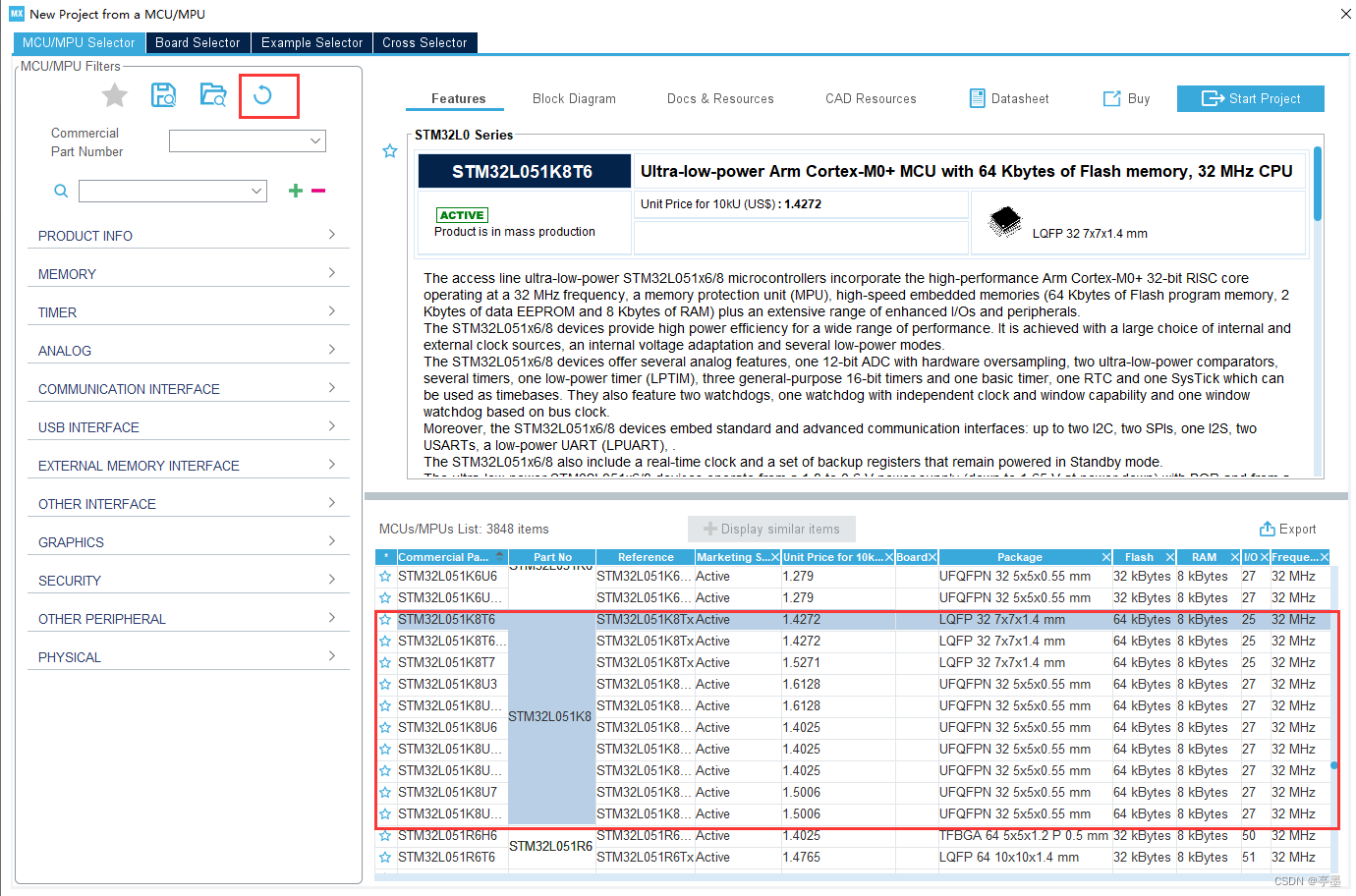Sort by Commercial Part column header
This screenshot has width=1356, height=896.
click(x=450, y=557)
